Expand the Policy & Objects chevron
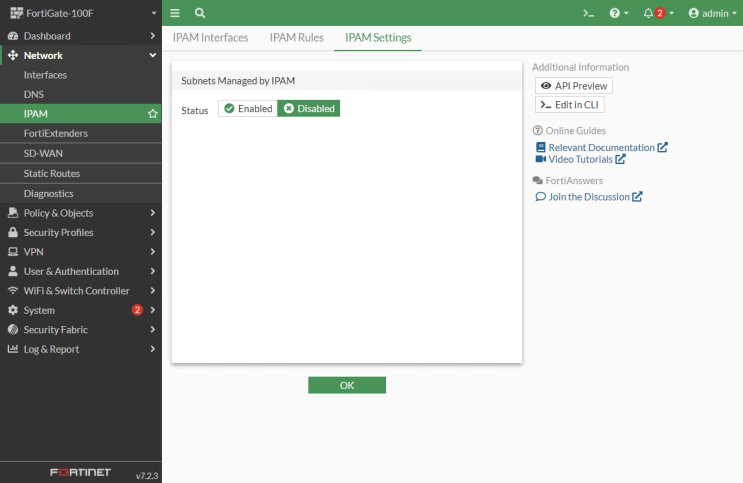Screen dimensions: 743x483 [x=153, y=213]
